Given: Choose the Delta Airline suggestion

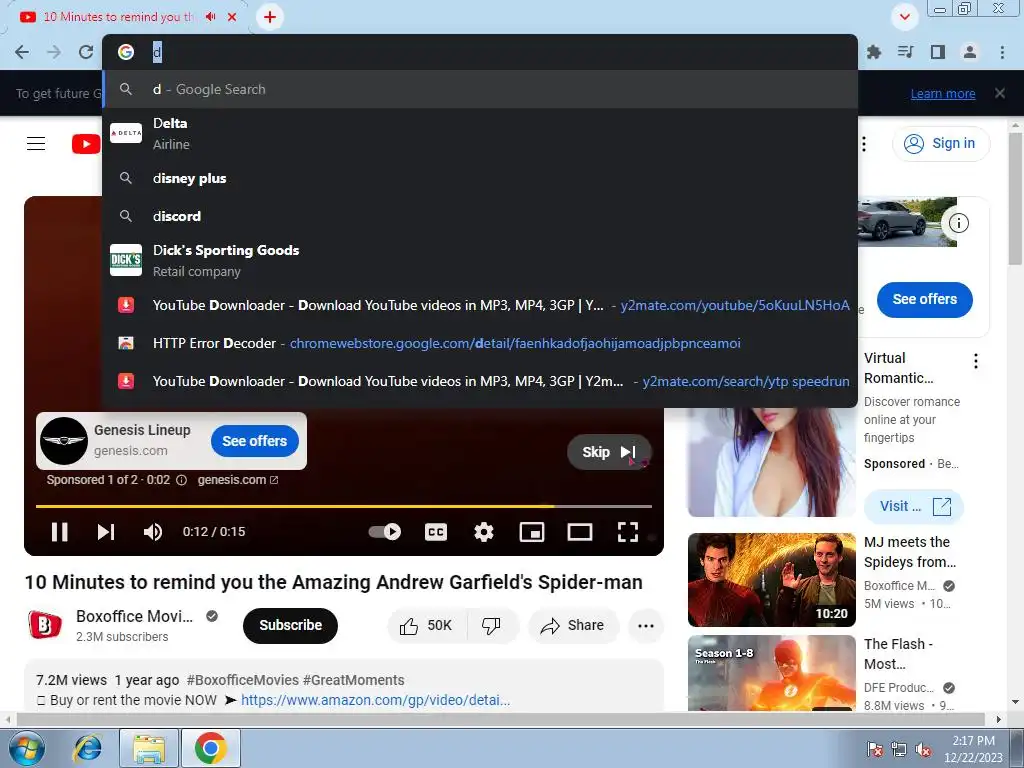Looking at the screenshot, I should coord(480,133).
